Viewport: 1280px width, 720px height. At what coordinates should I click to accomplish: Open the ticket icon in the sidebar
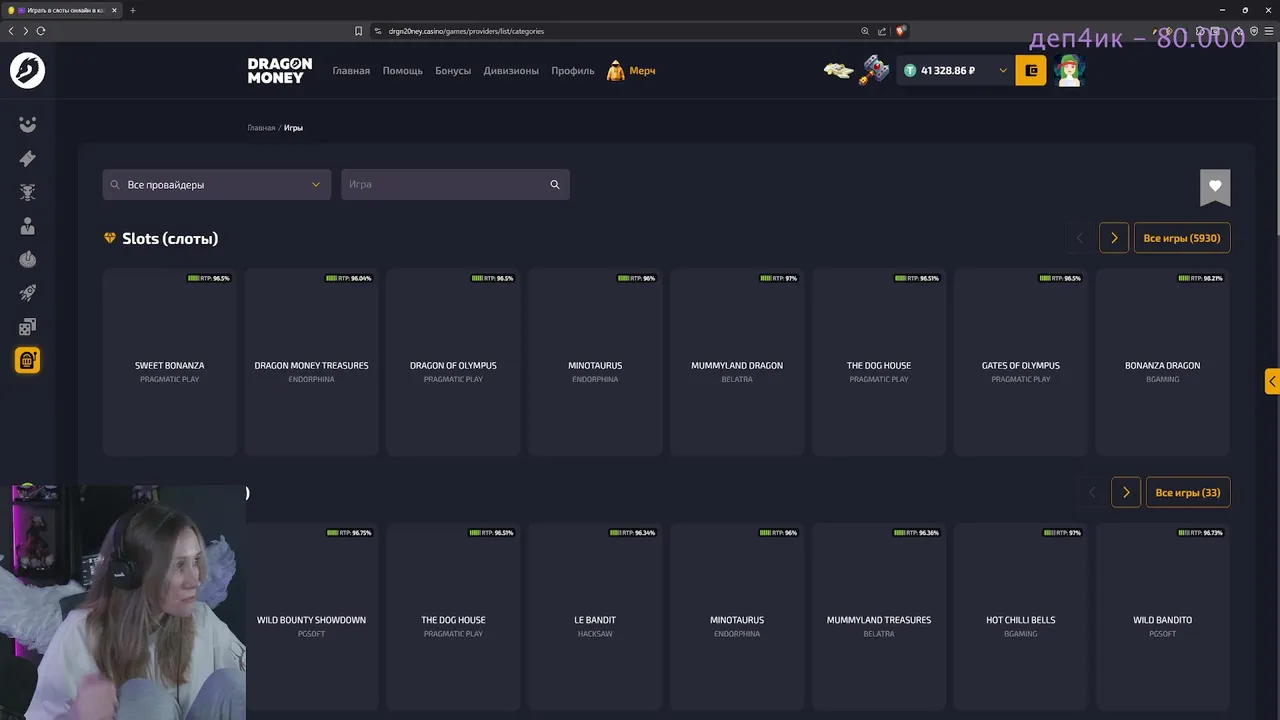tap(27, 158)
